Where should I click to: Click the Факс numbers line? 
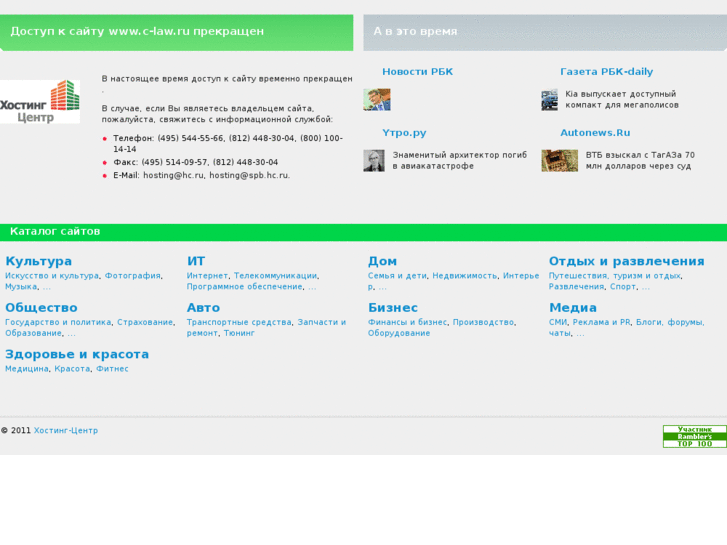(195, 162)
